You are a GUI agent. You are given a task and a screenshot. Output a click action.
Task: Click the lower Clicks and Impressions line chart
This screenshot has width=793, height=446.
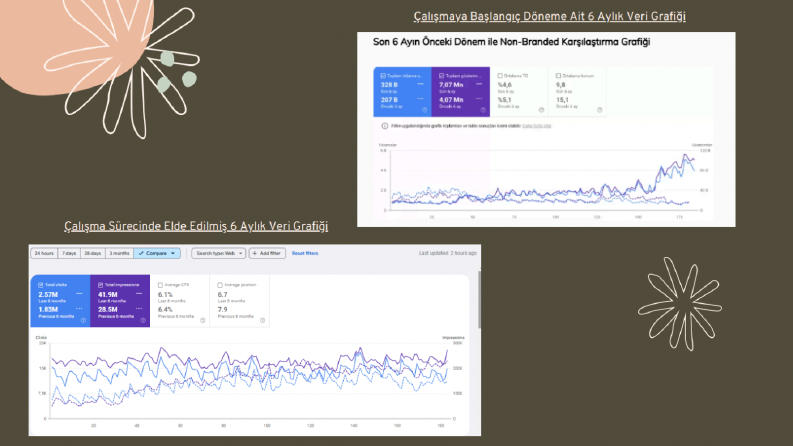tap(250, 380)
